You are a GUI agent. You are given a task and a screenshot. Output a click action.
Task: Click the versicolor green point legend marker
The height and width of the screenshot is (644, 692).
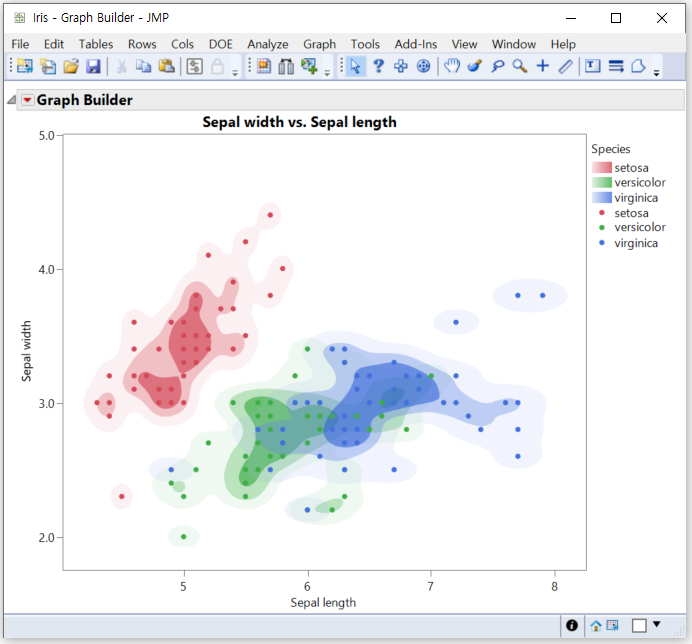(x=602, y=228)
